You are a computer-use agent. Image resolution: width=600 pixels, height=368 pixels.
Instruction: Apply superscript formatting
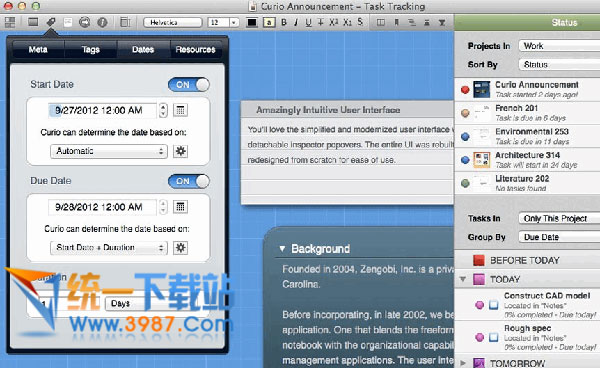point(334,22)
